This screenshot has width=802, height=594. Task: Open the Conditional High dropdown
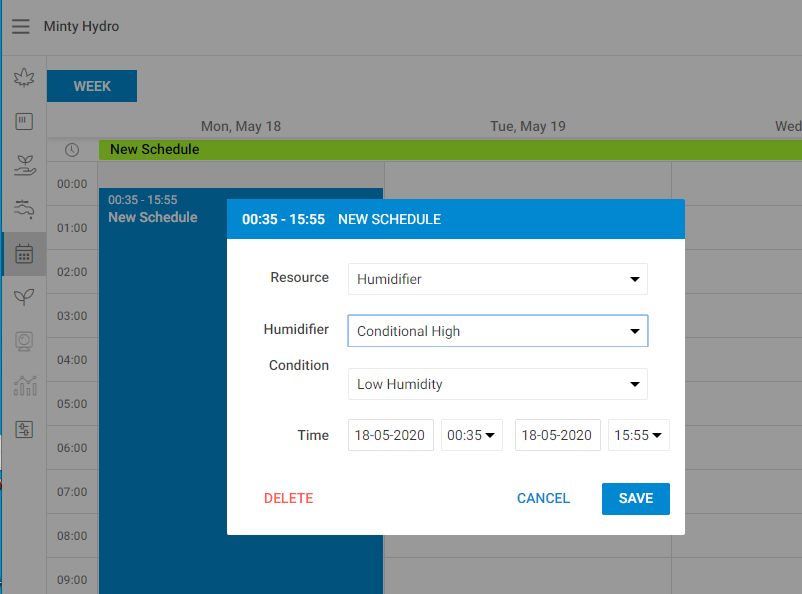click(497, 331)
